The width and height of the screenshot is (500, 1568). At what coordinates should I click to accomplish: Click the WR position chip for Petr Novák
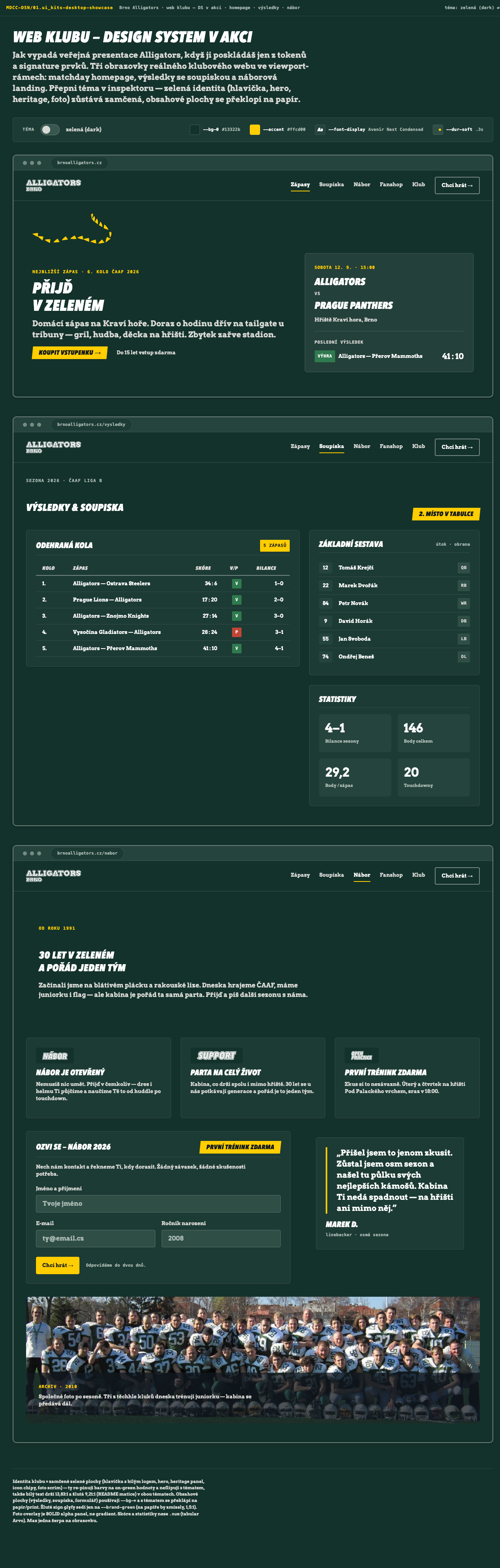pos(464,604)
